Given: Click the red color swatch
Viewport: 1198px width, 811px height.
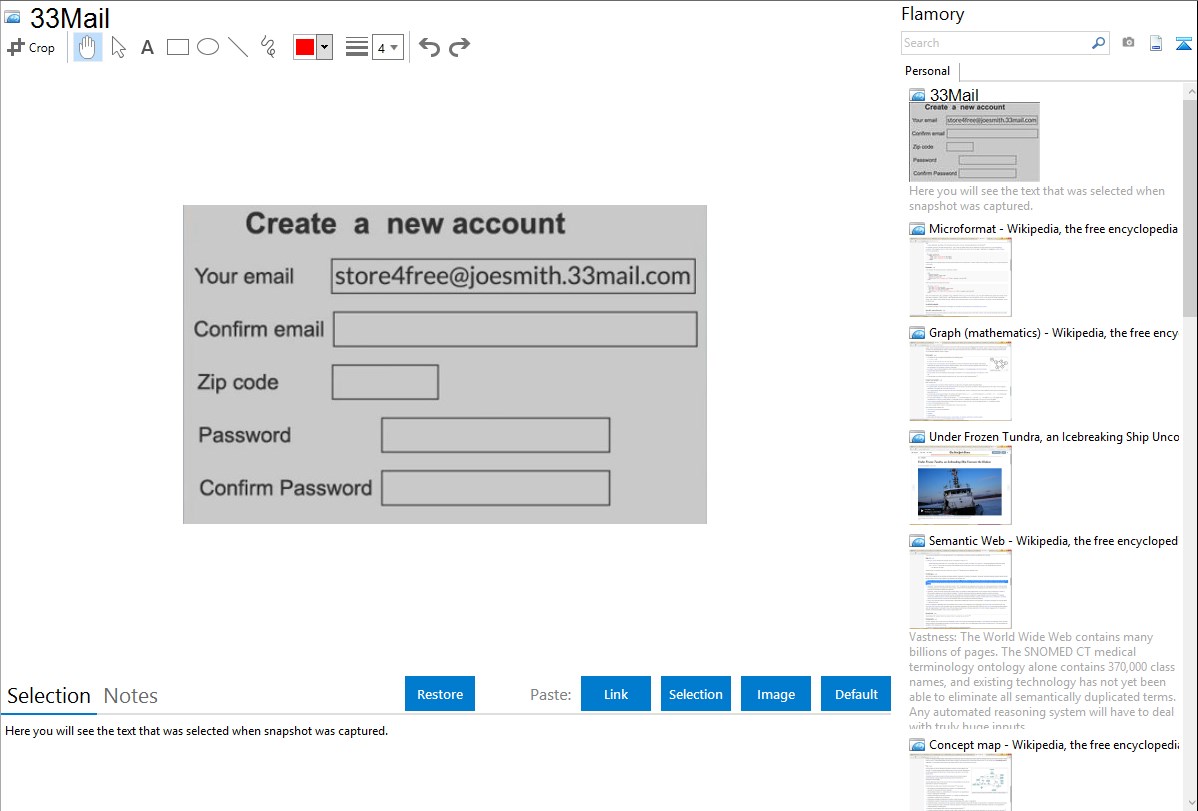Looking at the screenshot, I should click(x=305, y=47).
